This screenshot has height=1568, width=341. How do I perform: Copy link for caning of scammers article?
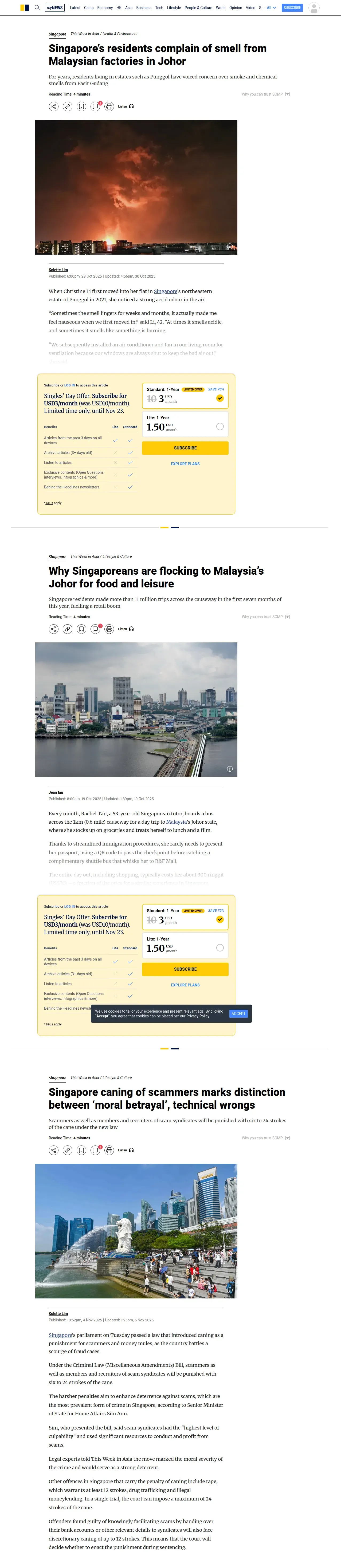pos(68,1150)
